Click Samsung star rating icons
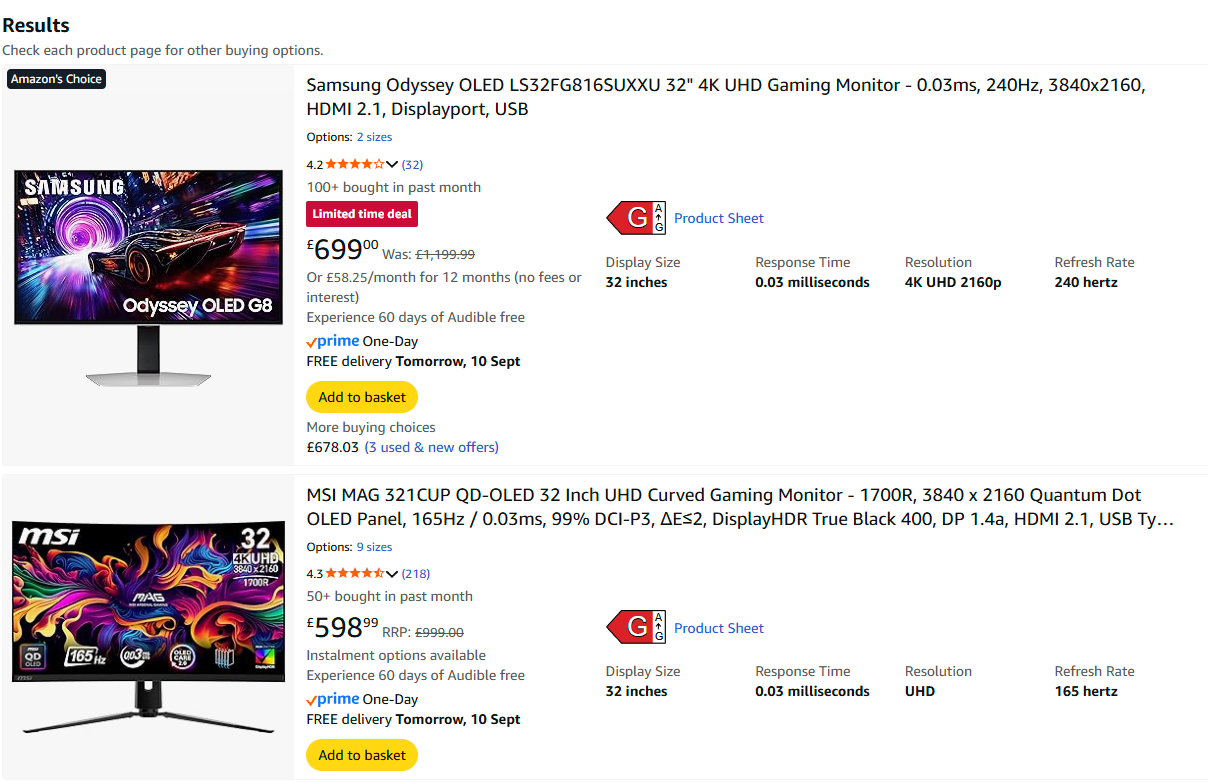This screenshot has width=1208, height=782. [x=354, y=165]
